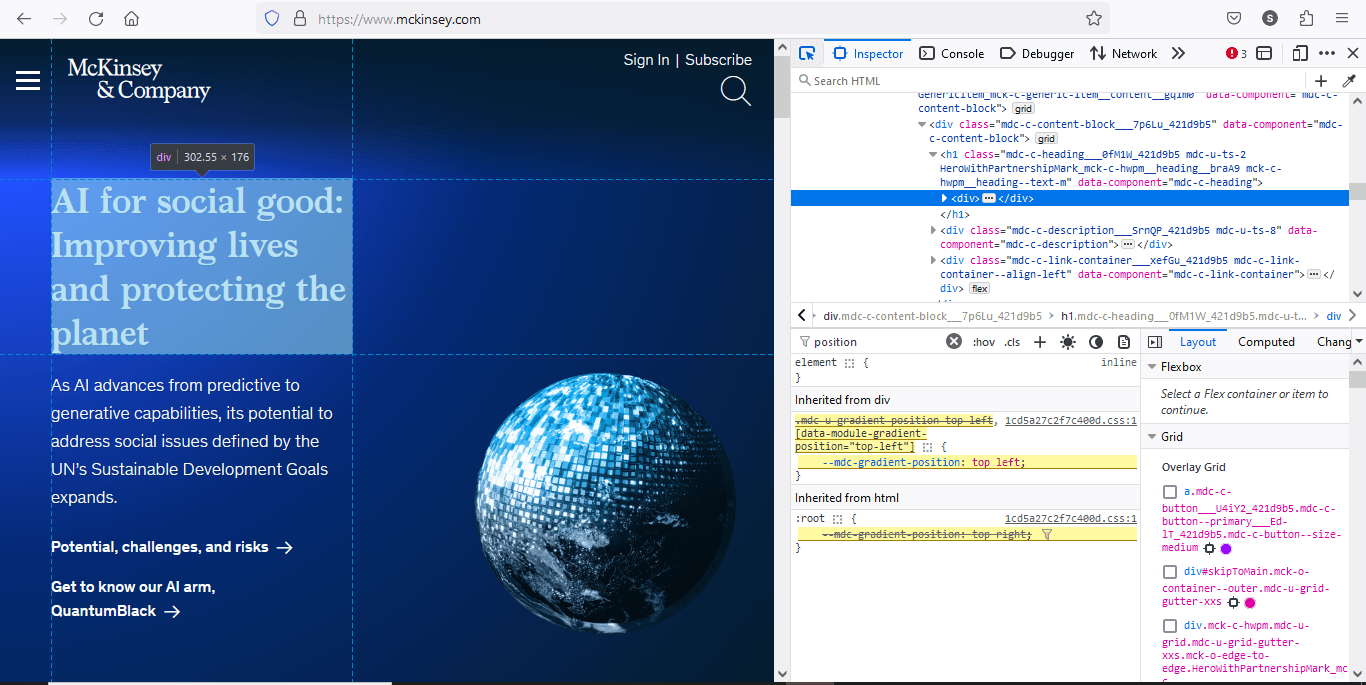Screen dimensions: 1366x685
Task: Bookmark this page with star icon
Action: click(x=1094, y=19)
